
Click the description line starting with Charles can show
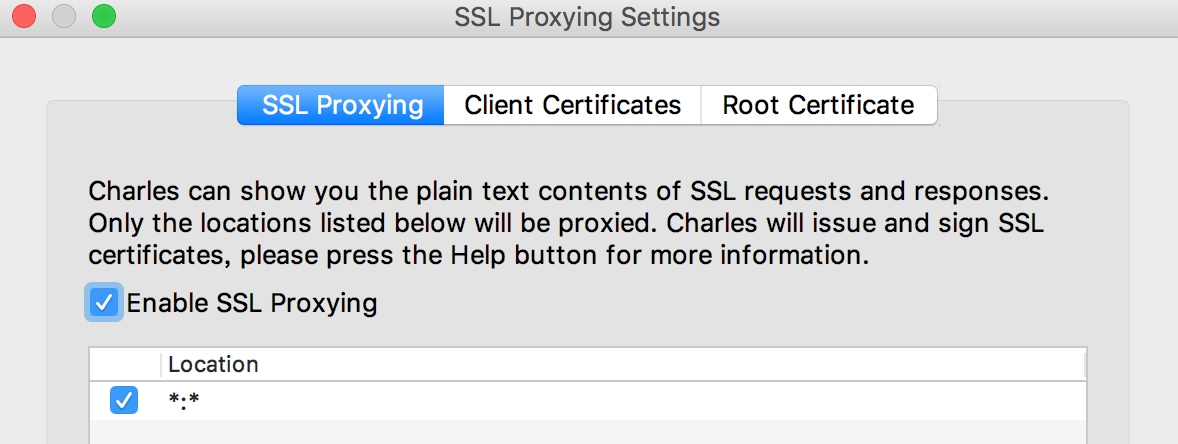[x=568, y=192]
